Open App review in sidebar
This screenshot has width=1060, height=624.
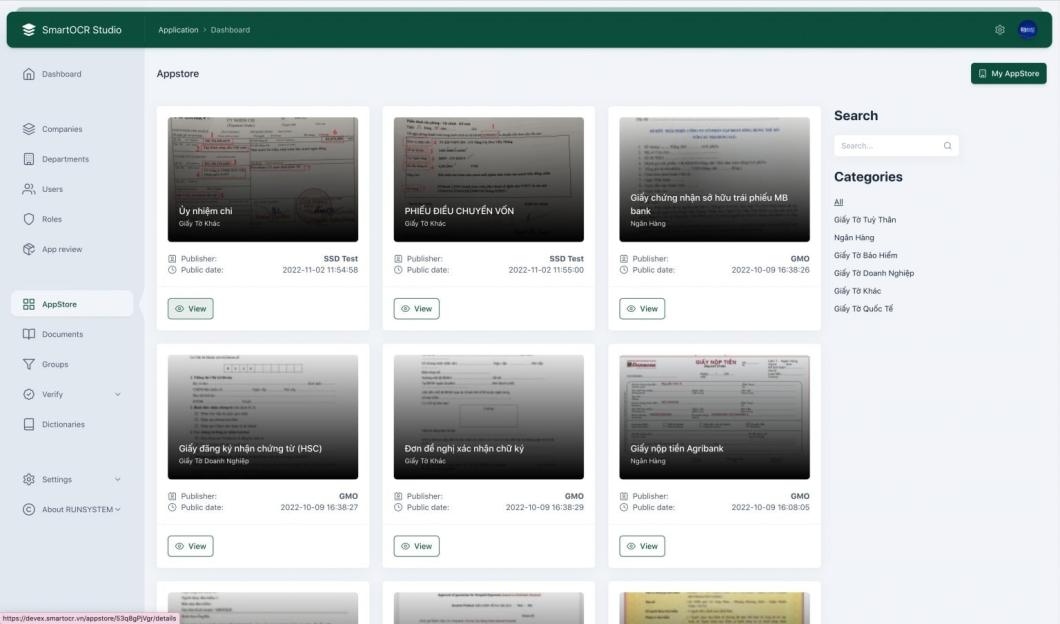tap(62, 249)
